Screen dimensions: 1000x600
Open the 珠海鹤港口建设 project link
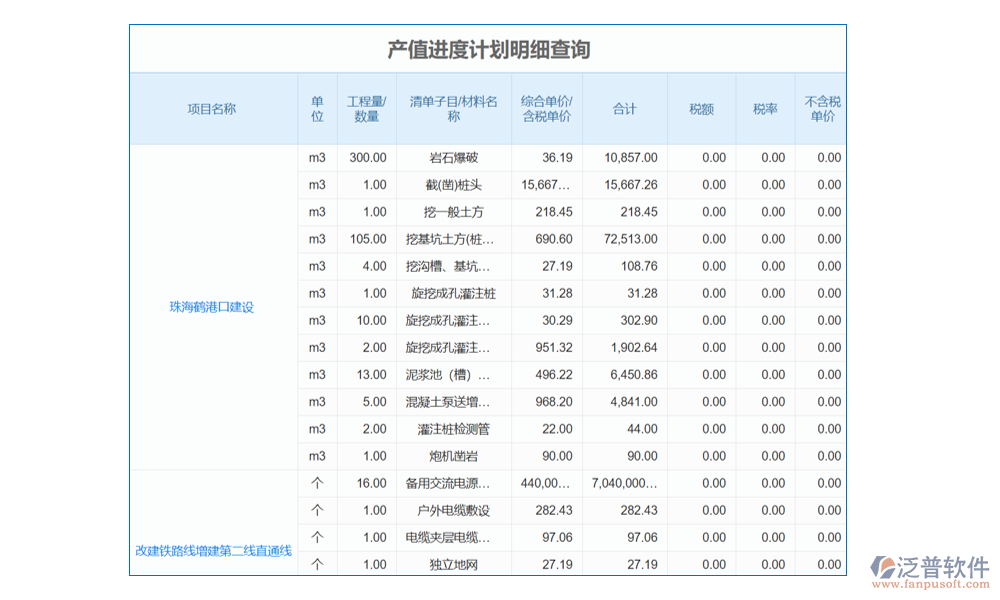tap(212, 307)
